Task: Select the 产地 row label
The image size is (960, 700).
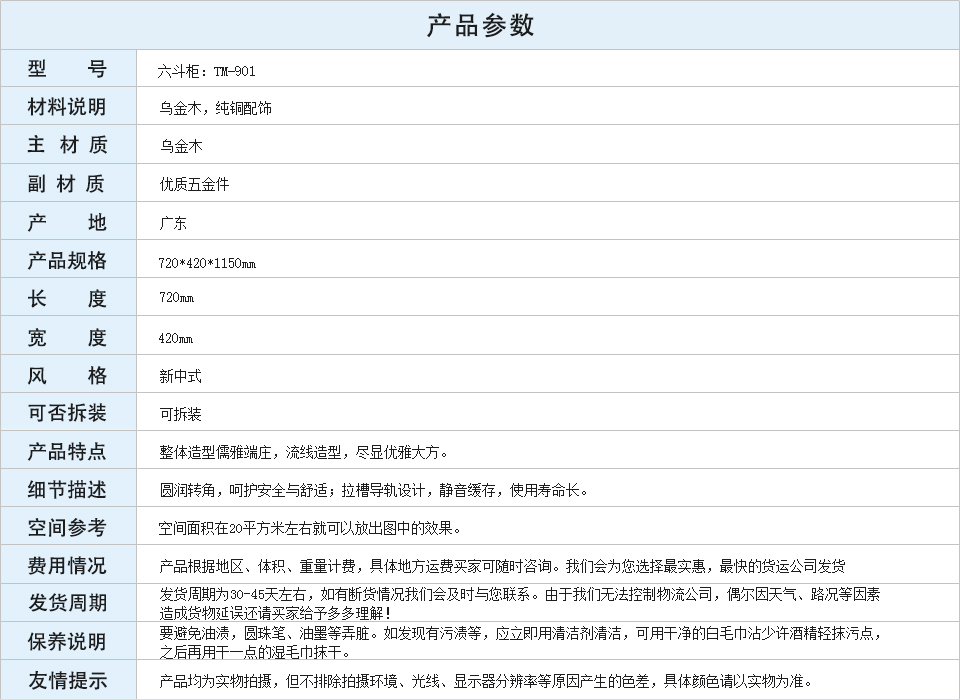Action: point(67,222)
